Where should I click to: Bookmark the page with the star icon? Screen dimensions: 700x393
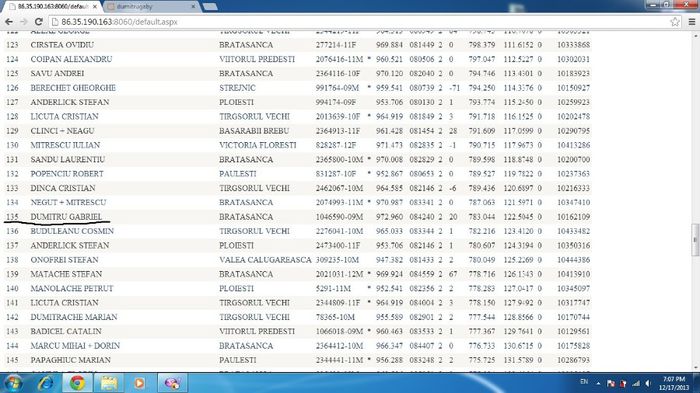[x=675, y=21]
